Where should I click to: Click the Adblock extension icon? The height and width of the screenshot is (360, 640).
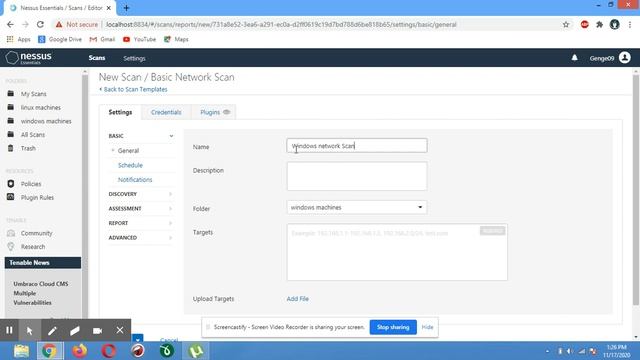click(584, 24)
